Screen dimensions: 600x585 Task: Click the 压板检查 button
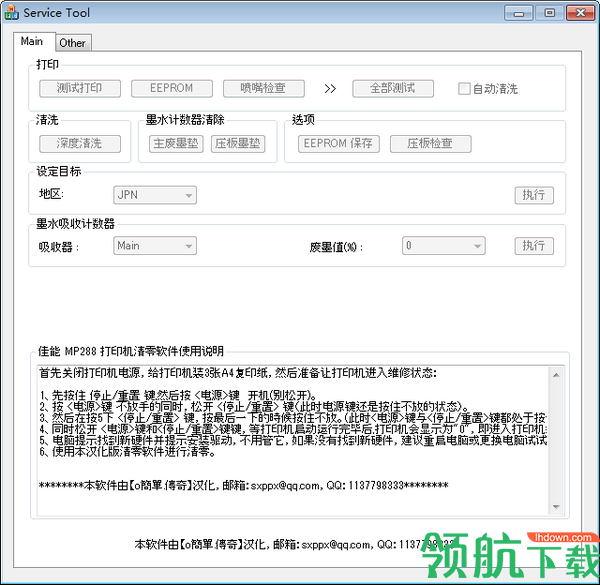430,144
